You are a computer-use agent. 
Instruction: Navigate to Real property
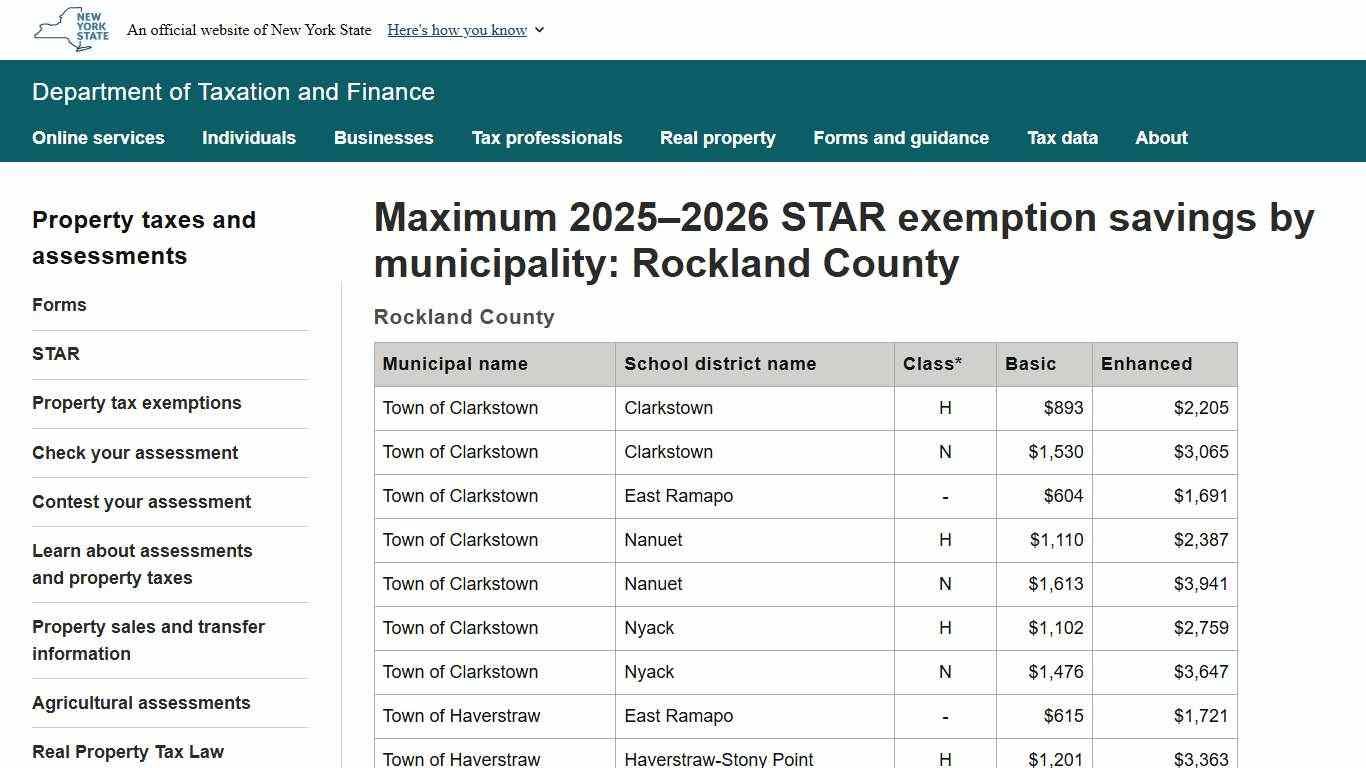(717, 138)
